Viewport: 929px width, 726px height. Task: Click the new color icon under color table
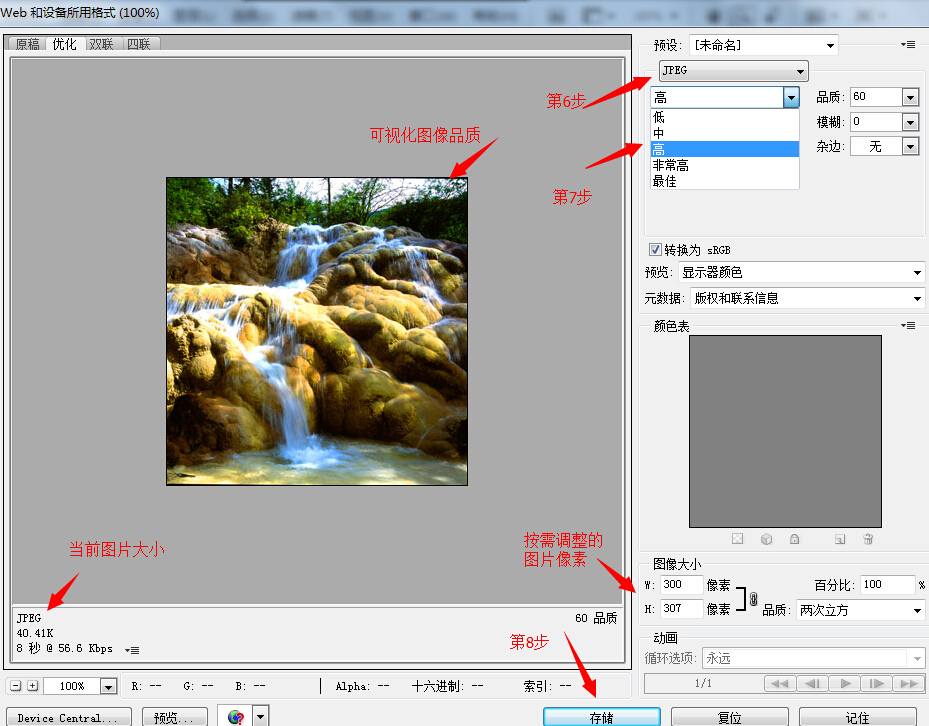[x=840, y=539]
